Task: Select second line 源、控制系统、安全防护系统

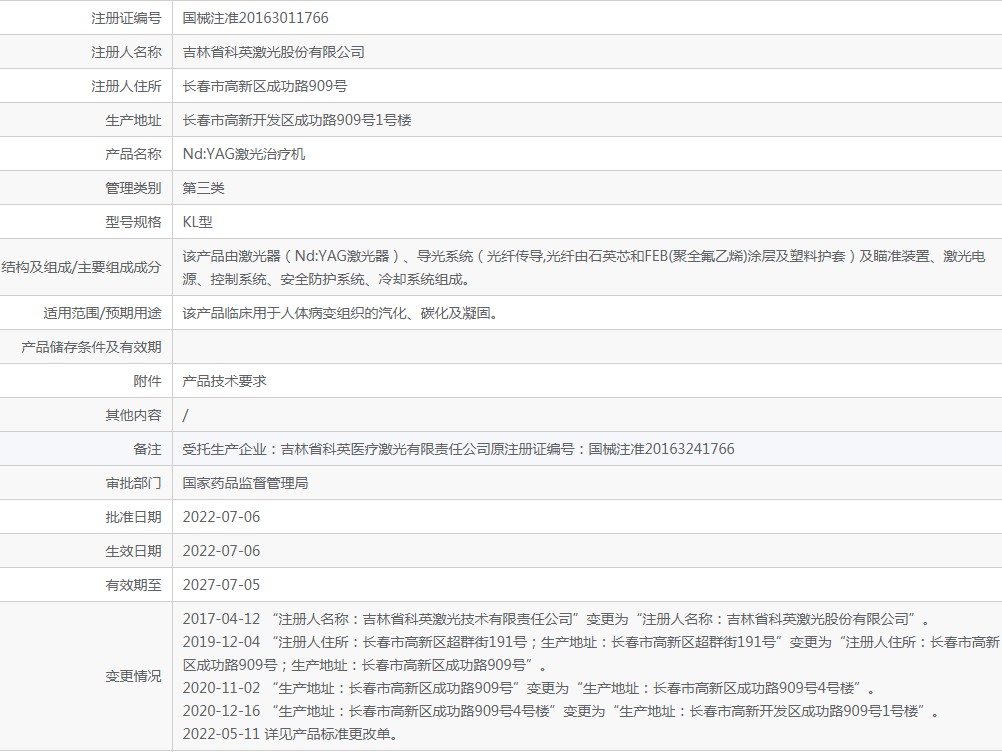Action: [327, 279]
